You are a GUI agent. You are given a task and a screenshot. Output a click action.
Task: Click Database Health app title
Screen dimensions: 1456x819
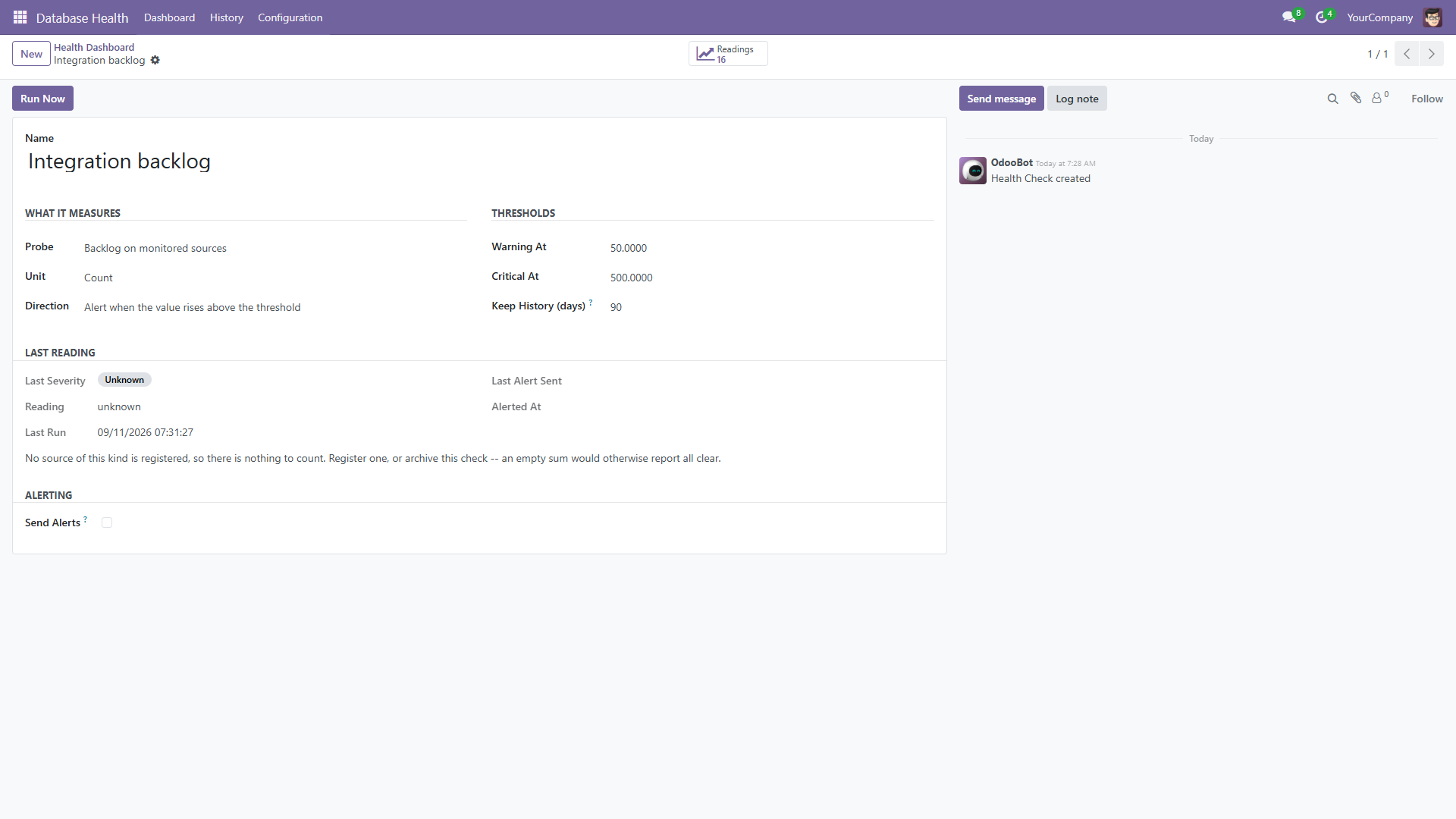[x=82, y=17]
